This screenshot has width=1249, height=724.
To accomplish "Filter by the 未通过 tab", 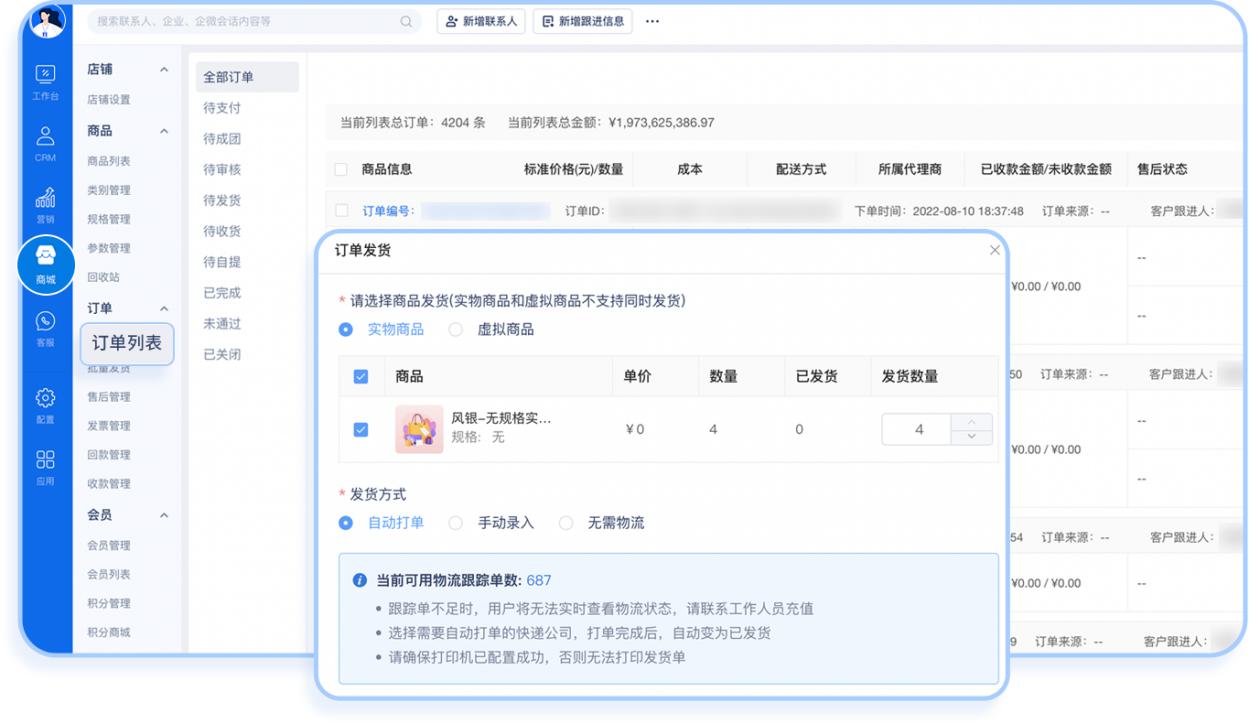I will (x=222, y=324).
